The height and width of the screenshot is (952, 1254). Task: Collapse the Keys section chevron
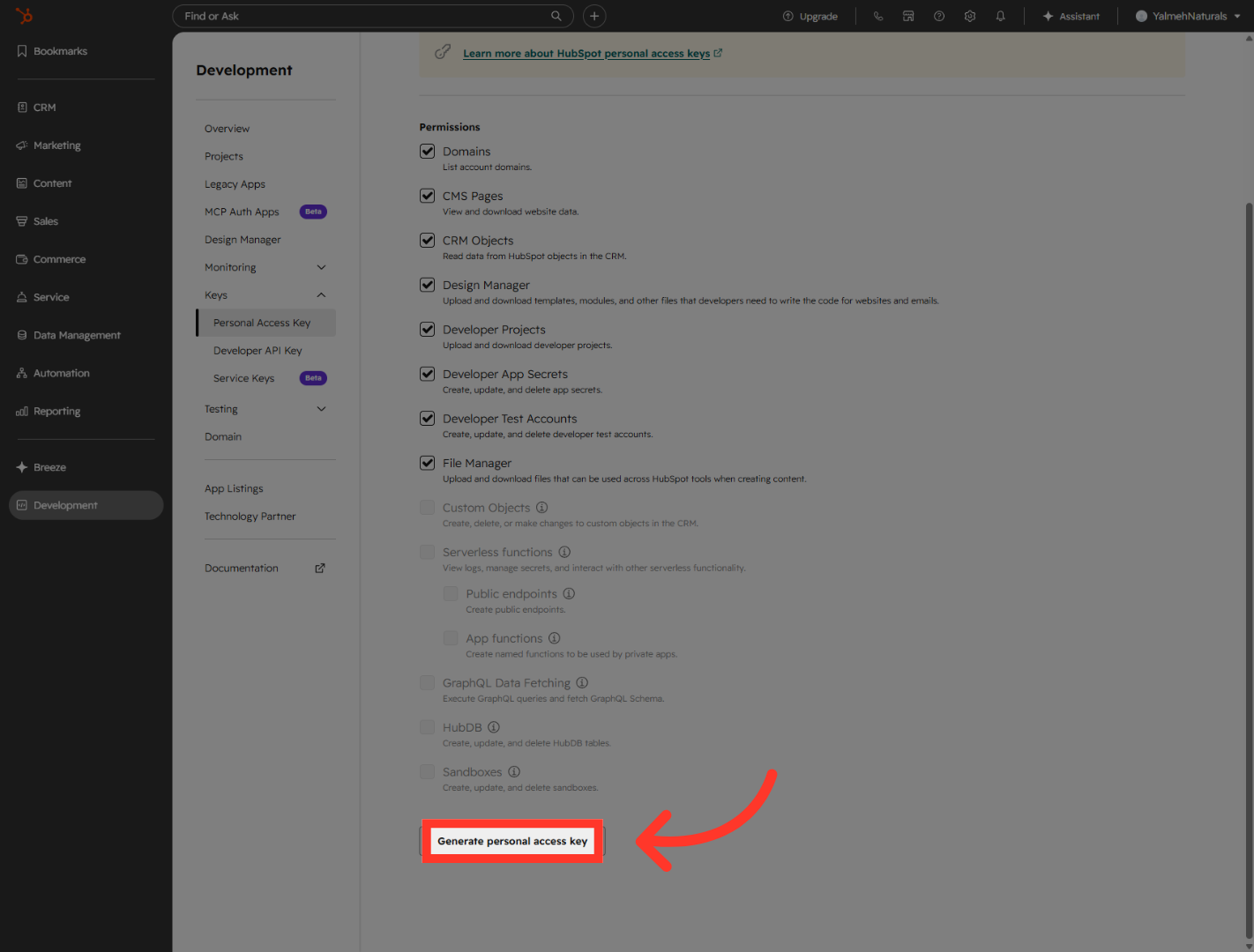point(321,295)
